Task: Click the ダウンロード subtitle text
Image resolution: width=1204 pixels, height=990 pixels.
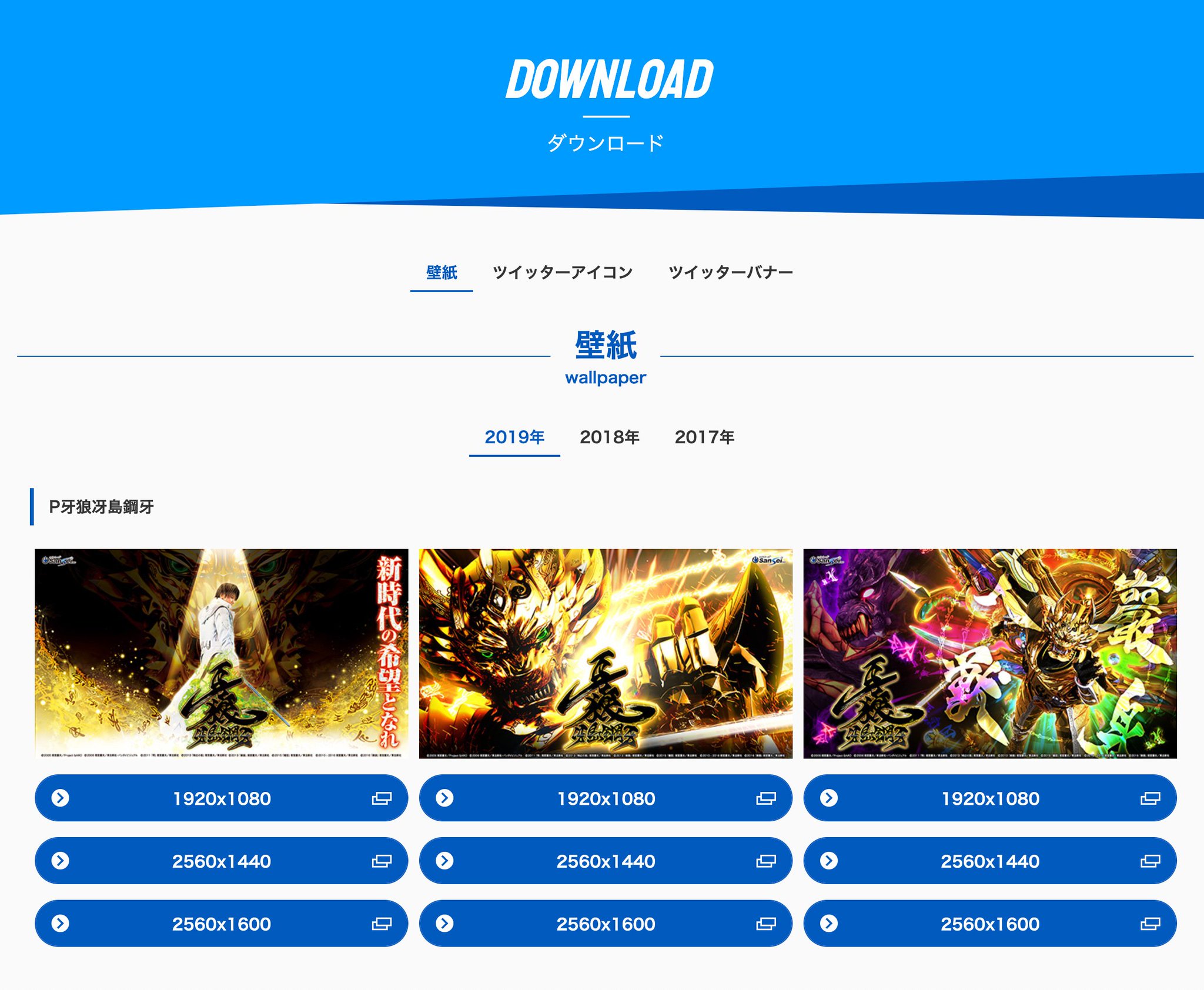Action: (x=606, y=143)
